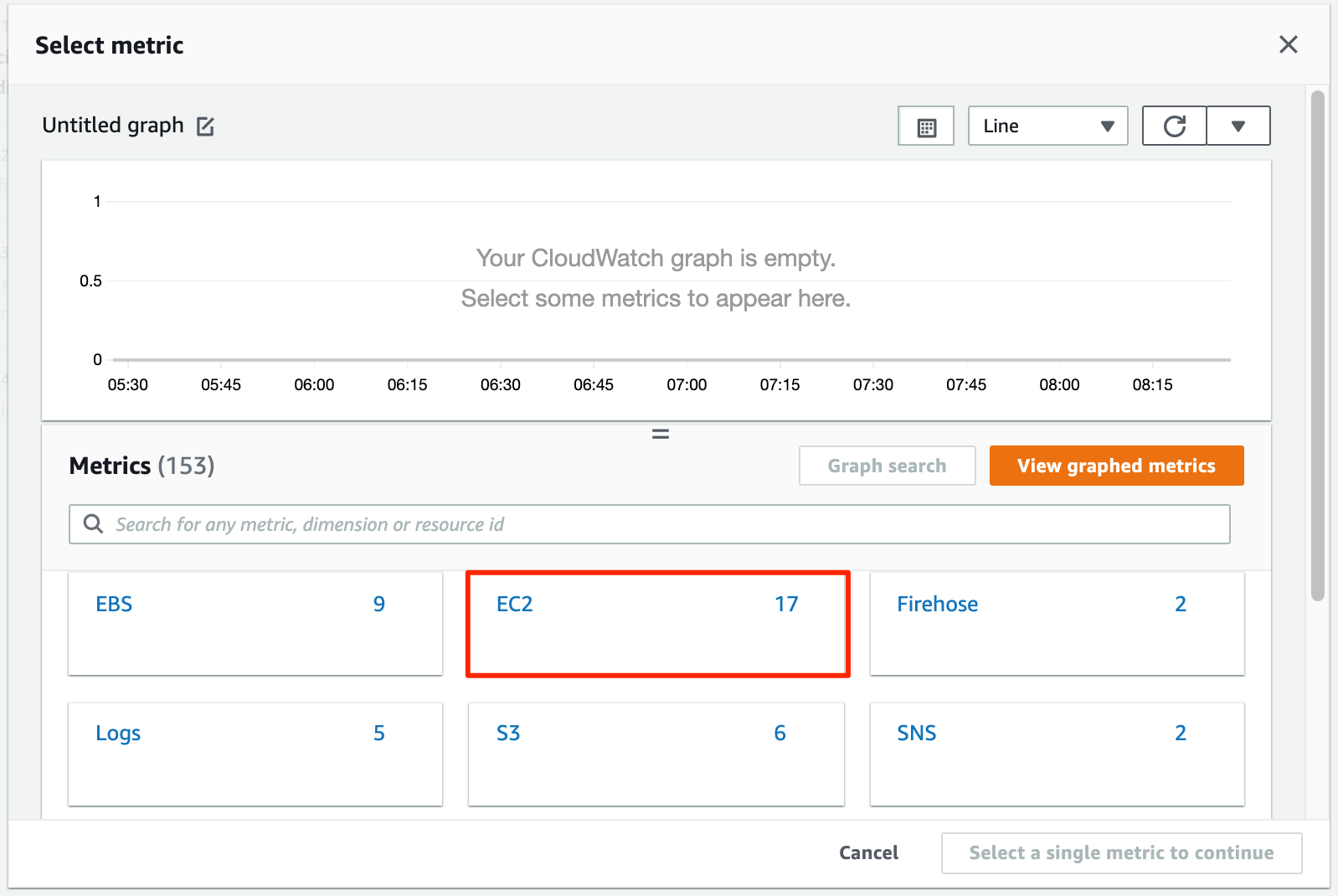Click the 05:30 time axis label
The image size is (1338, 896).
point(127,384)
